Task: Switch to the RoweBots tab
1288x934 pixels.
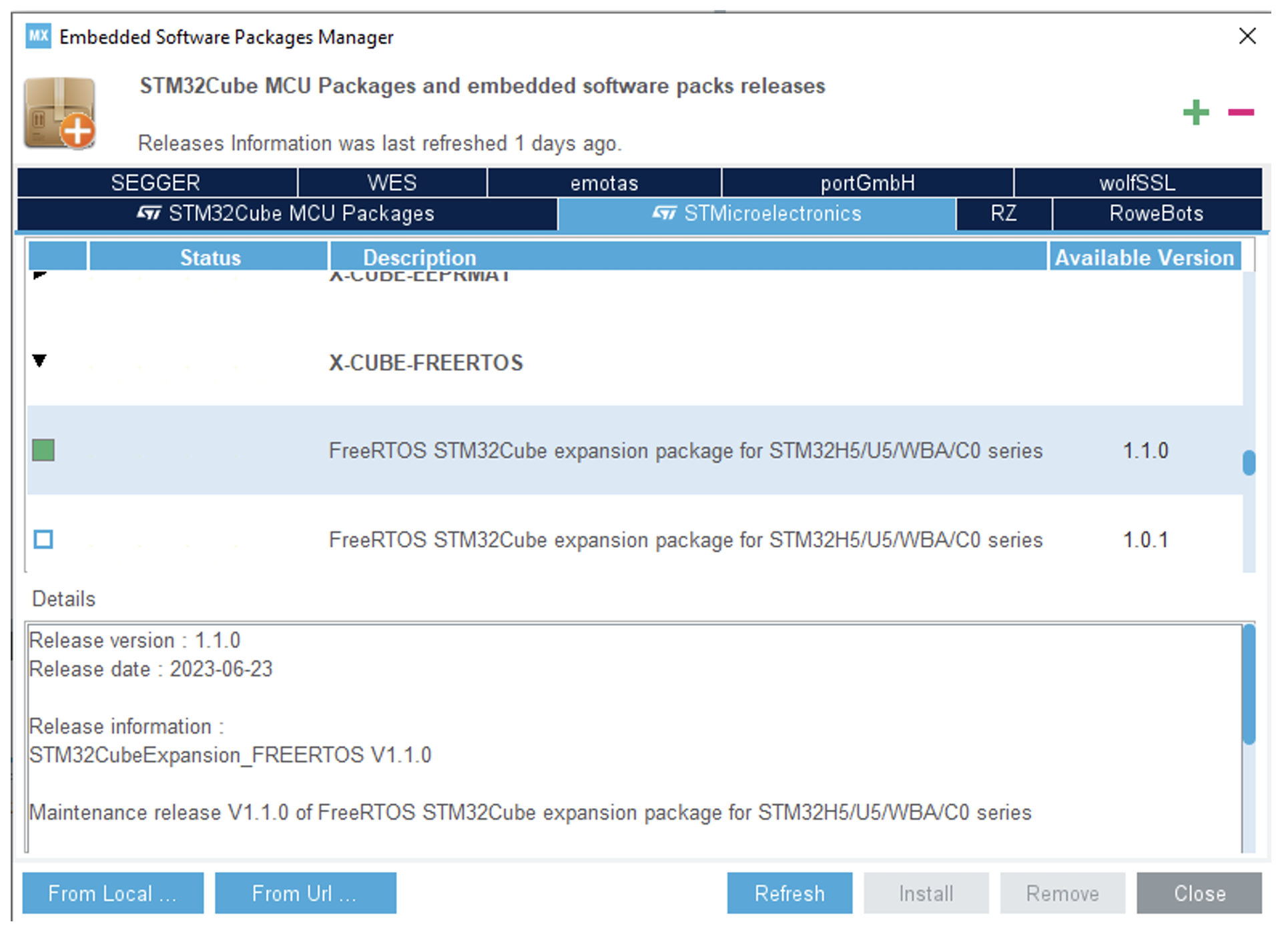Action: (x=1156, y=213)
